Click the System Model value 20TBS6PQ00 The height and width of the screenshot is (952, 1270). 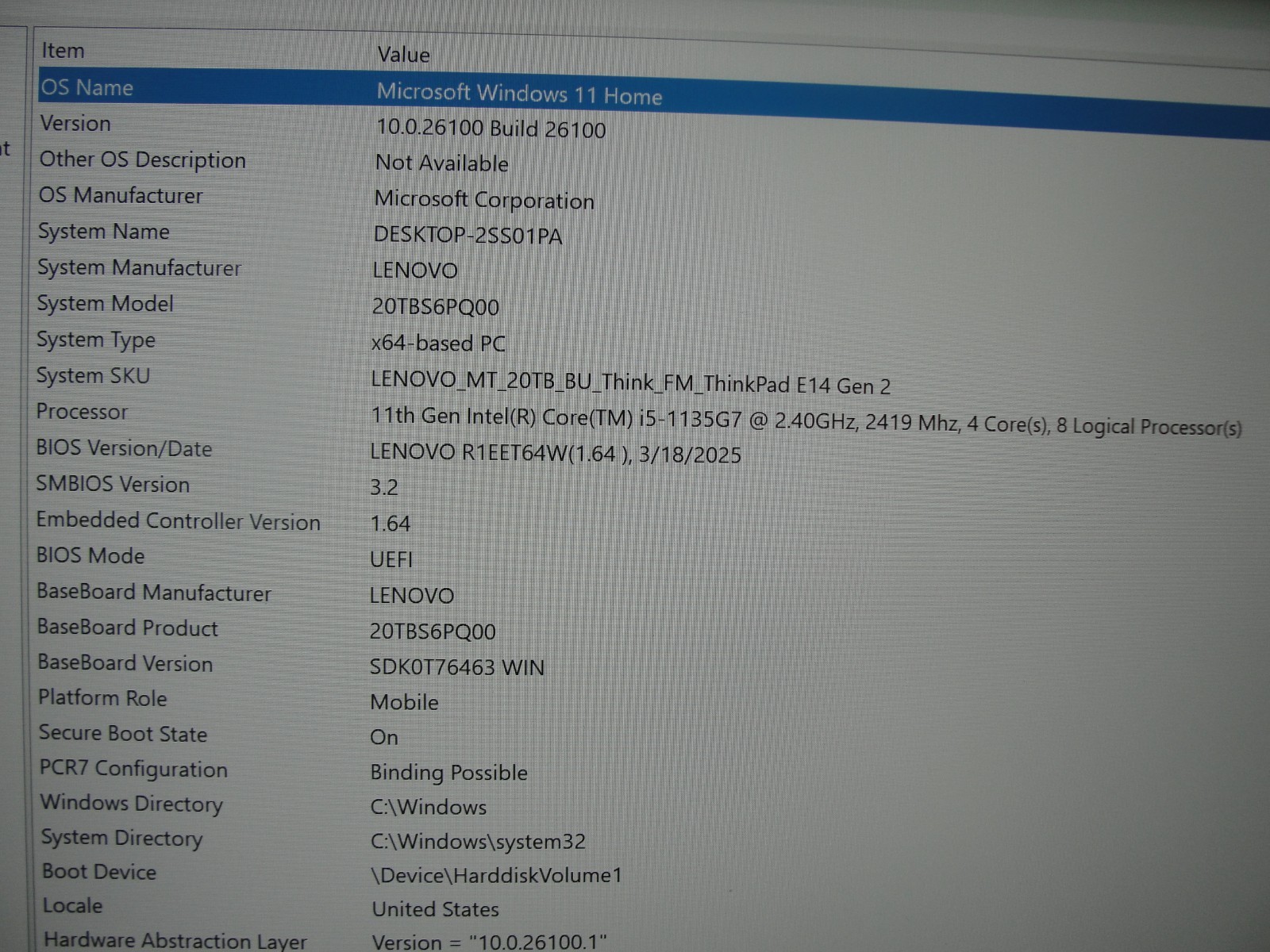coord(435,306)
